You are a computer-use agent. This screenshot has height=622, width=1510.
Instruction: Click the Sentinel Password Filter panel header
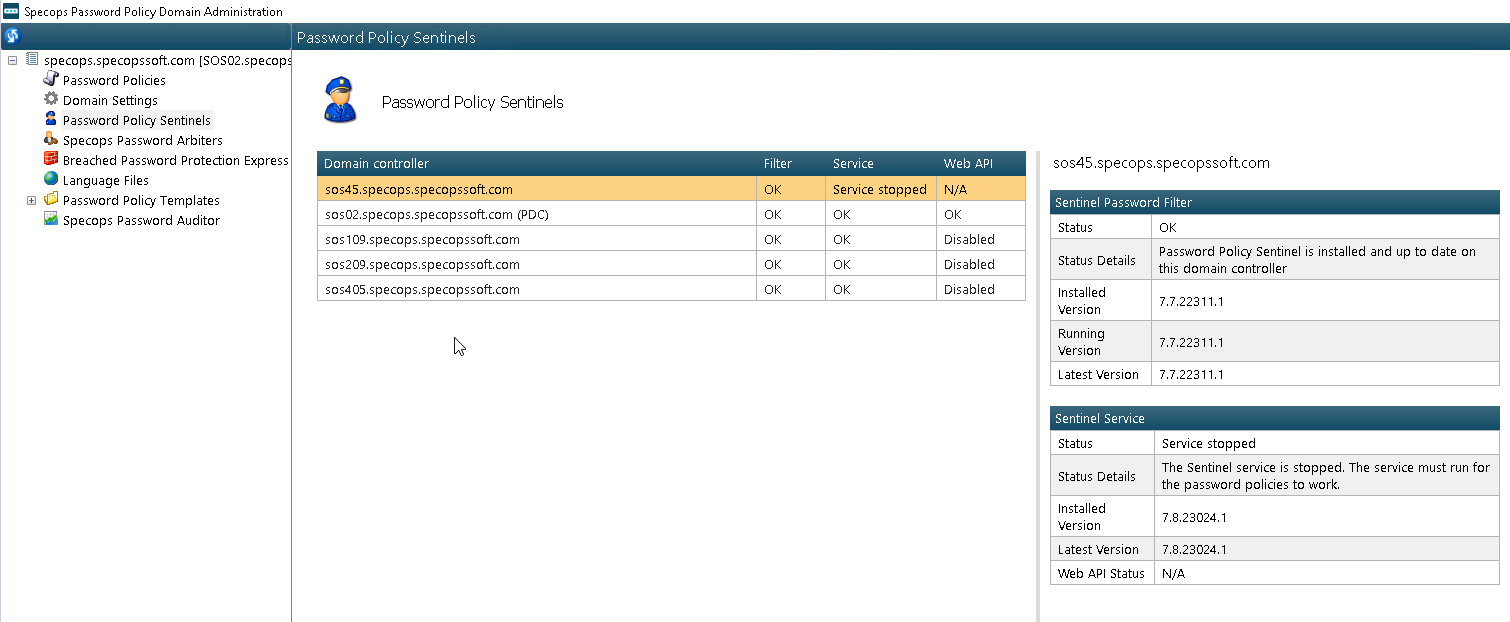pos(1275,202)
